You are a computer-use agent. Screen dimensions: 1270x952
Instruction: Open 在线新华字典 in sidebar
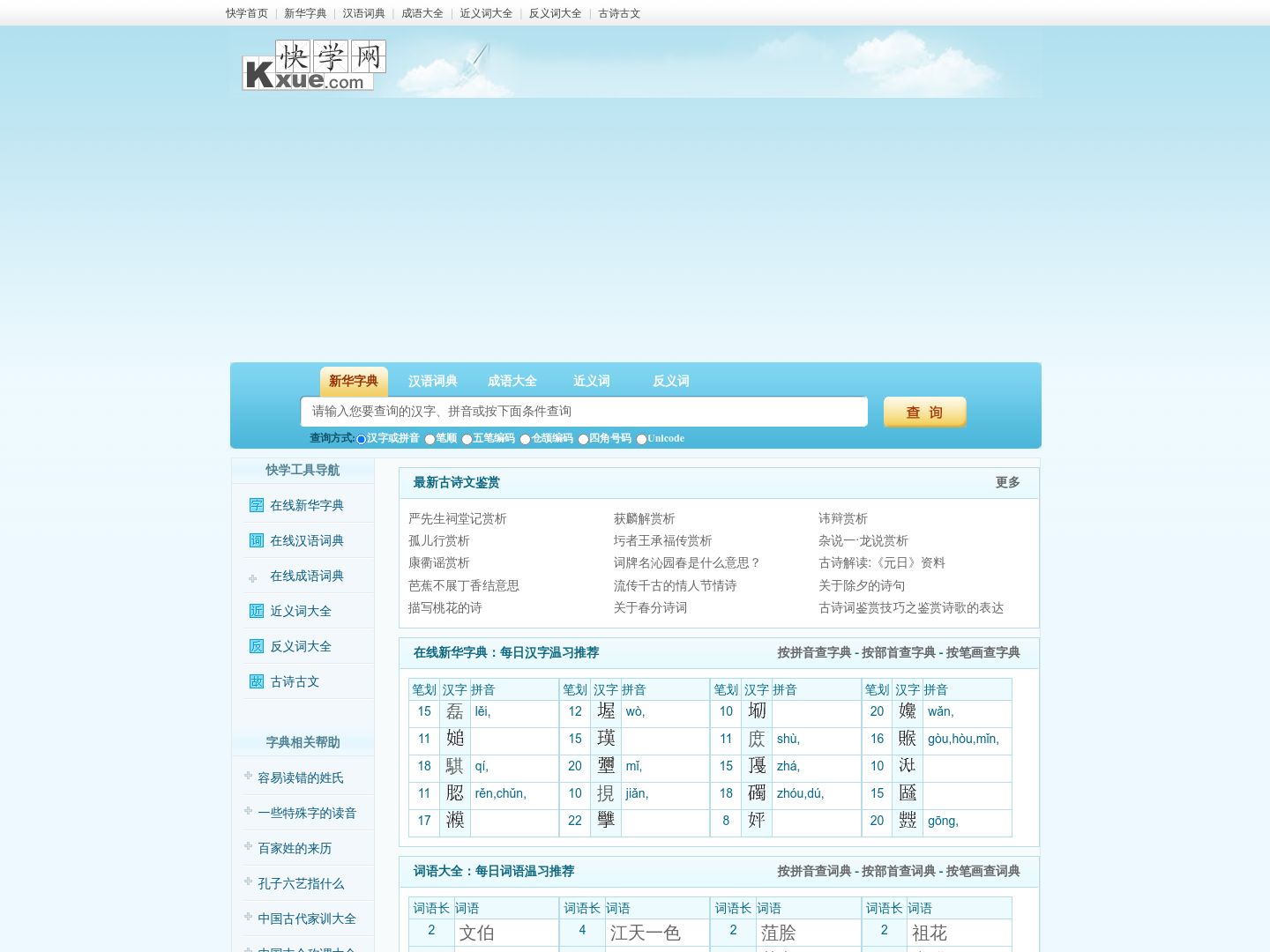click(x=307, y=505)
